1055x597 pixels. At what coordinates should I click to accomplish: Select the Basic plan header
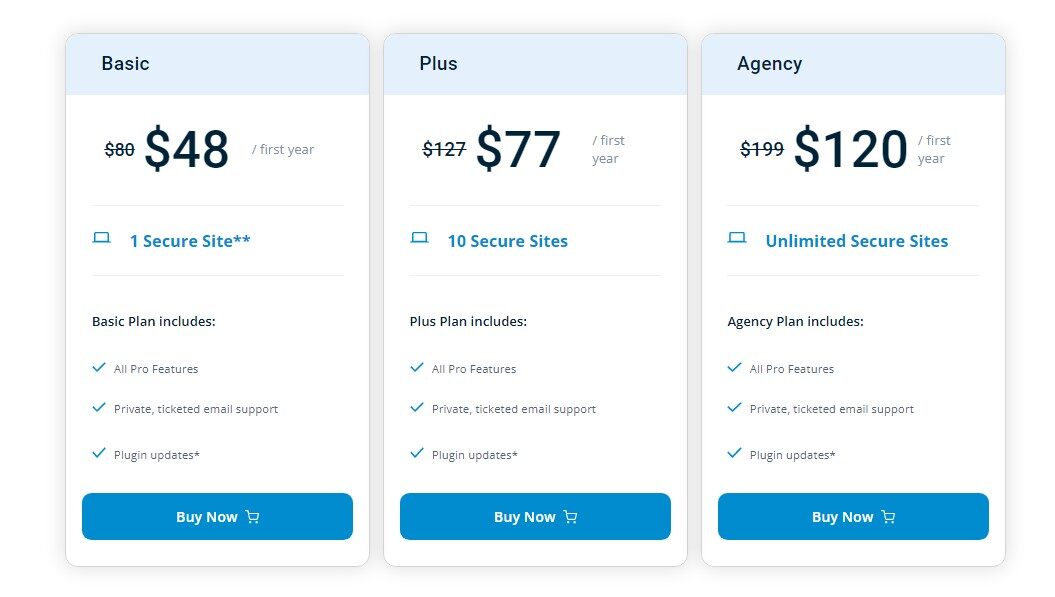[125, 64]
